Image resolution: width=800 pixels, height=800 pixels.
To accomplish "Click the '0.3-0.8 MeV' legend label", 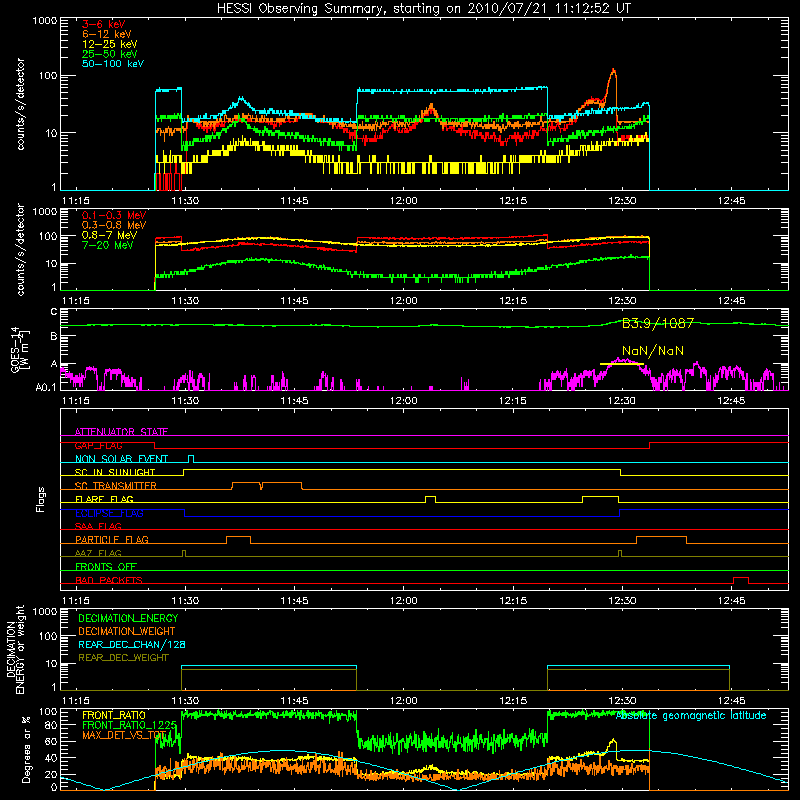I will click(114, 225).
